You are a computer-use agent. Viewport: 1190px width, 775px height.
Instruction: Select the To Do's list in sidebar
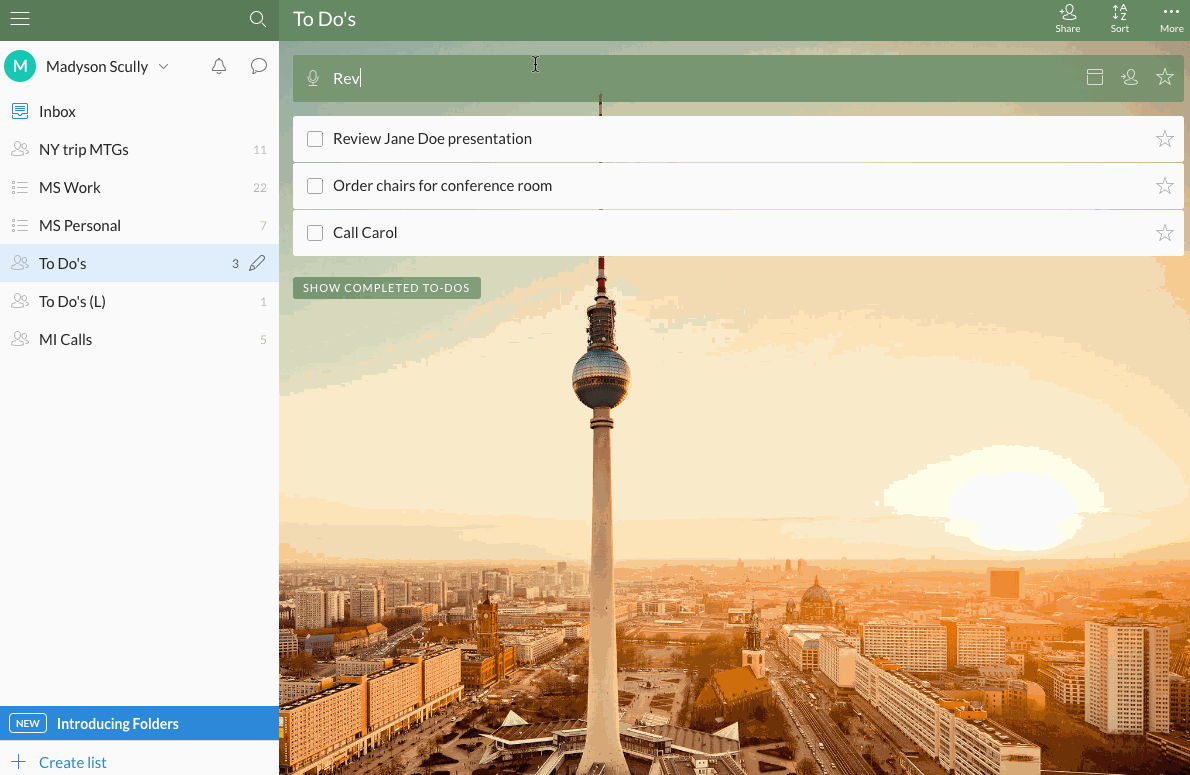pyautogui.click(x=140, y=263)
